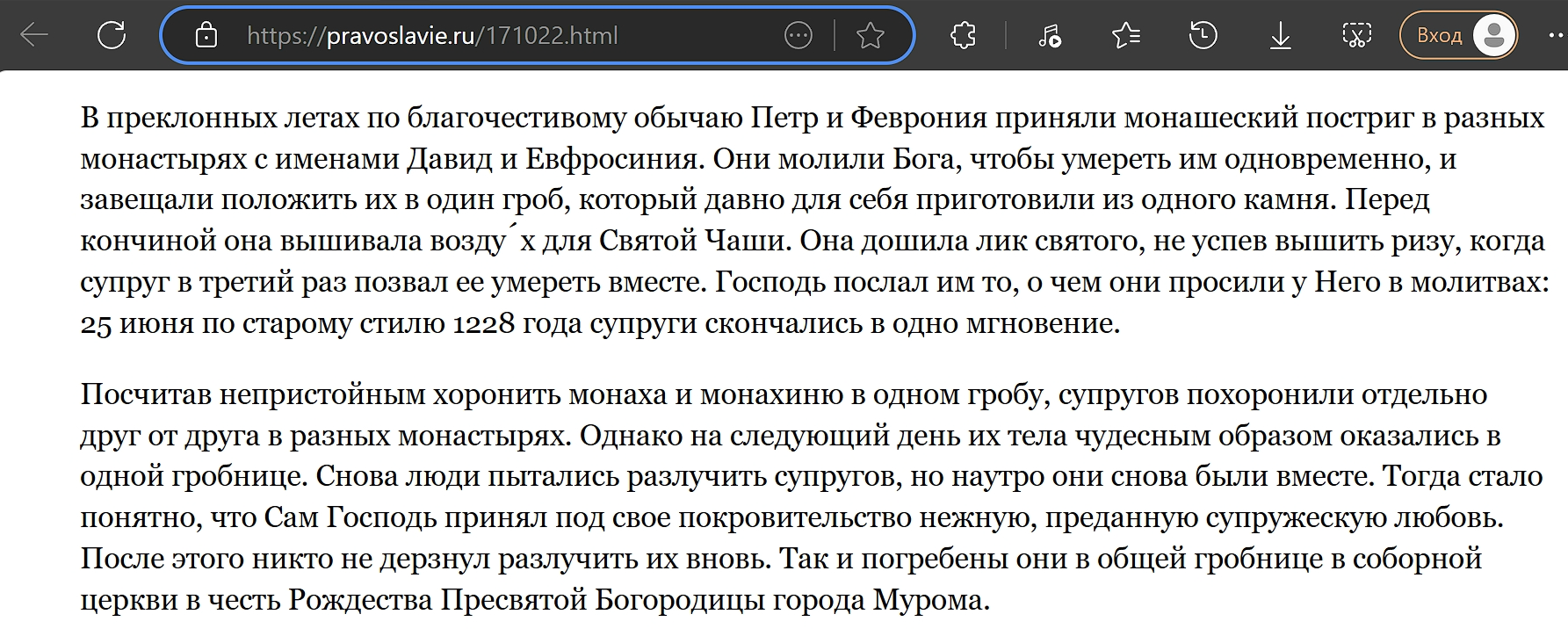Add this page to favorites with star

tap(870, 35)
